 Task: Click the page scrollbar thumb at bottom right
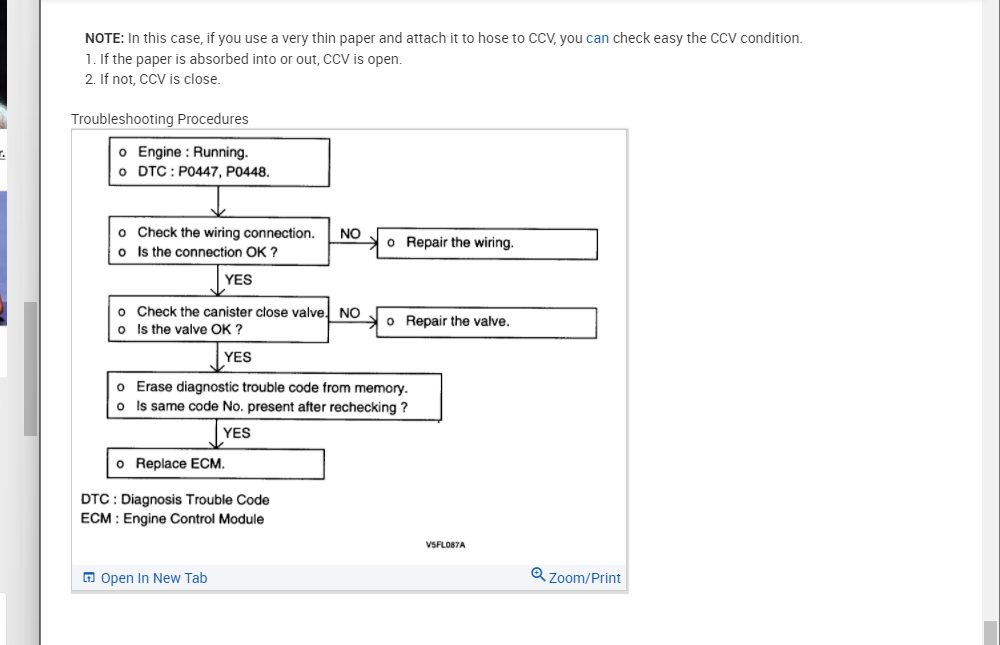[x=990, y=632]
